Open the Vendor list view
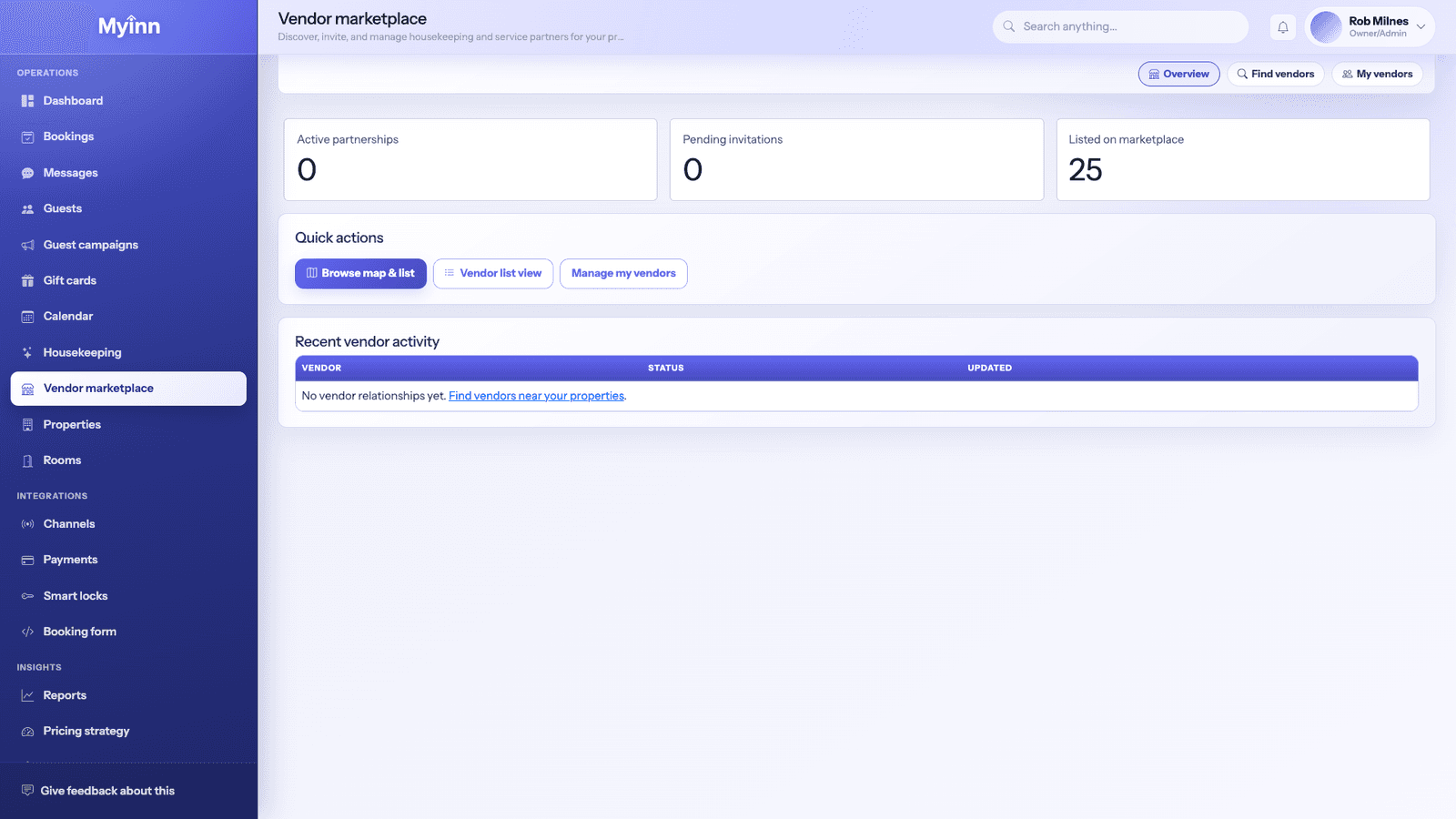1456x819 pixels. click(x=493, y=273)
